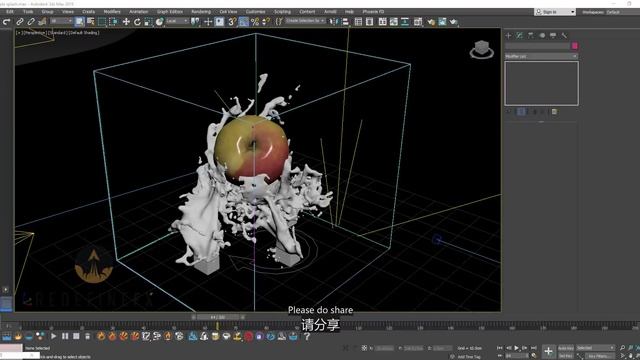The image size is (640, 360).
Task: Switch to the Utilities command panel
Action: pos(564,36)
